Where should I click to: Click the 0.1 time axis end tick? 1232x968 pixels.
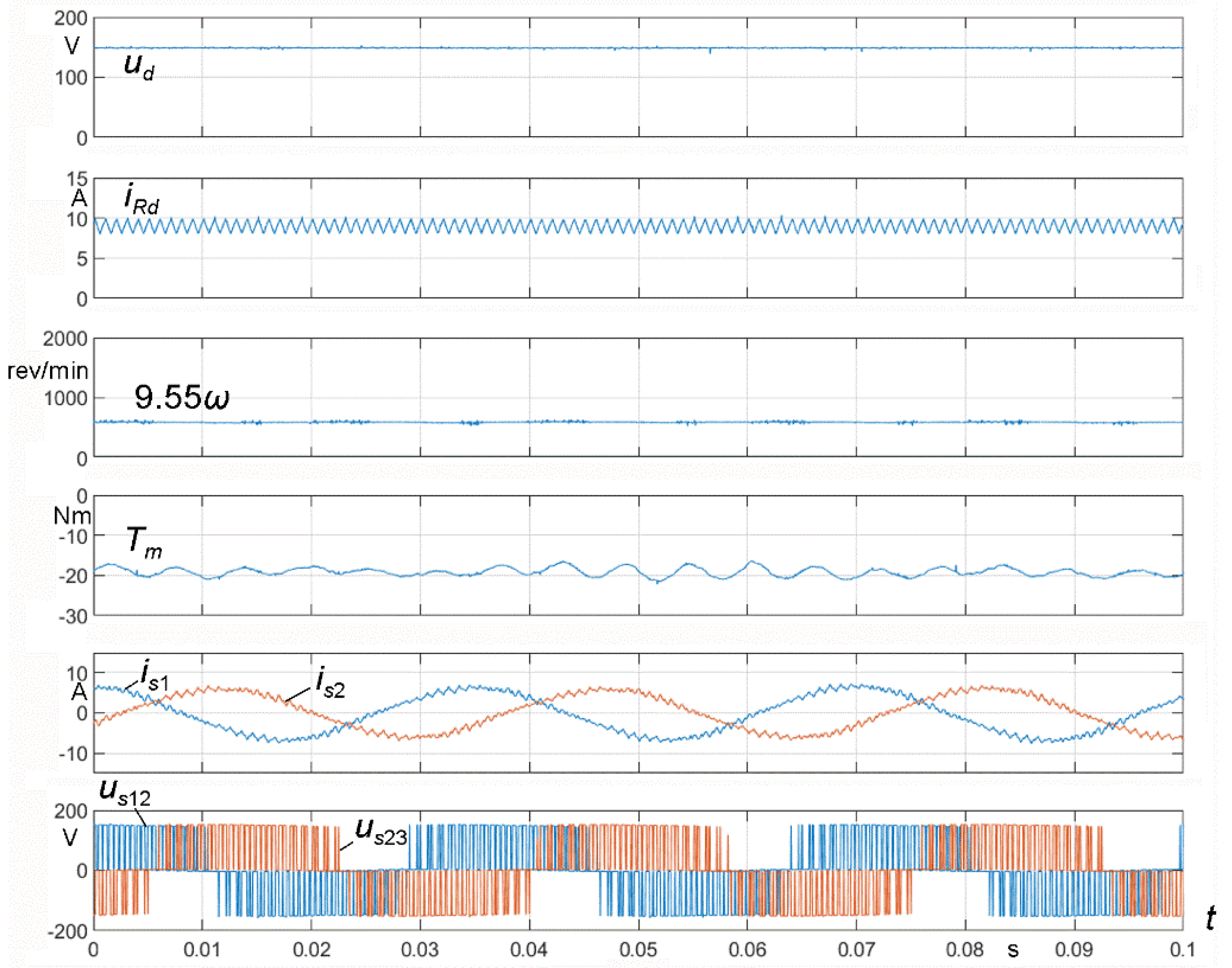(x=1183, y=949)
